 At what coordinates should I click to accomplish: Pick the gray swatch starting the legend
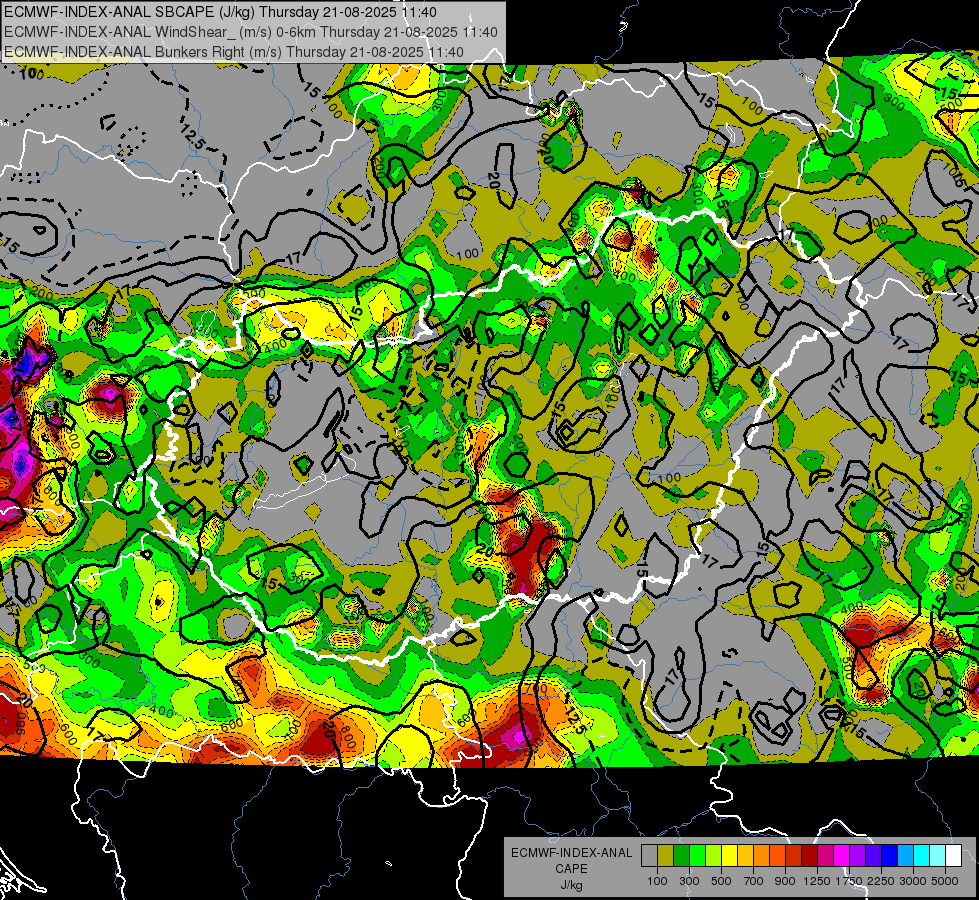[x=649, y=856]
